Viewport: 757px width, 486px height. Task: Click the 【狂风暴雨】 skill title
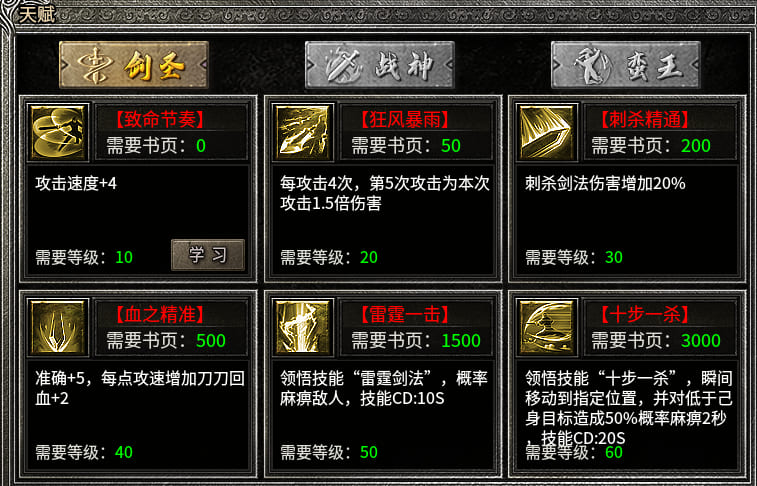405,120
